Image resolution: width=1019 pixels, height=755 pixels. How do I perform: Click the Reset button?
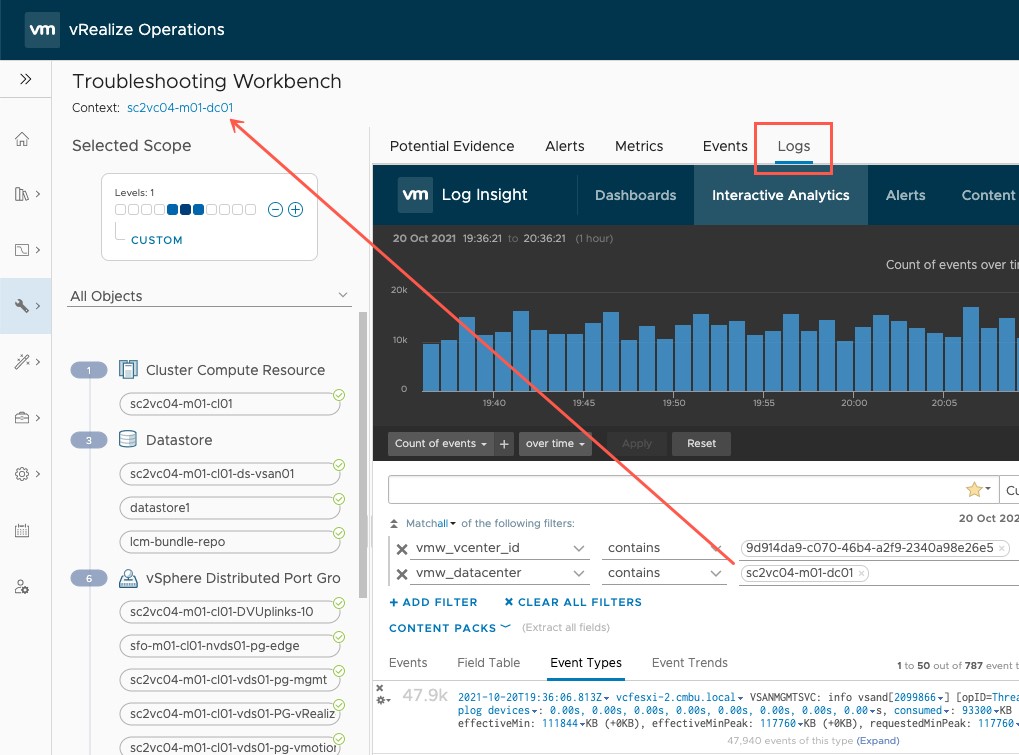(x=701, y=444)
